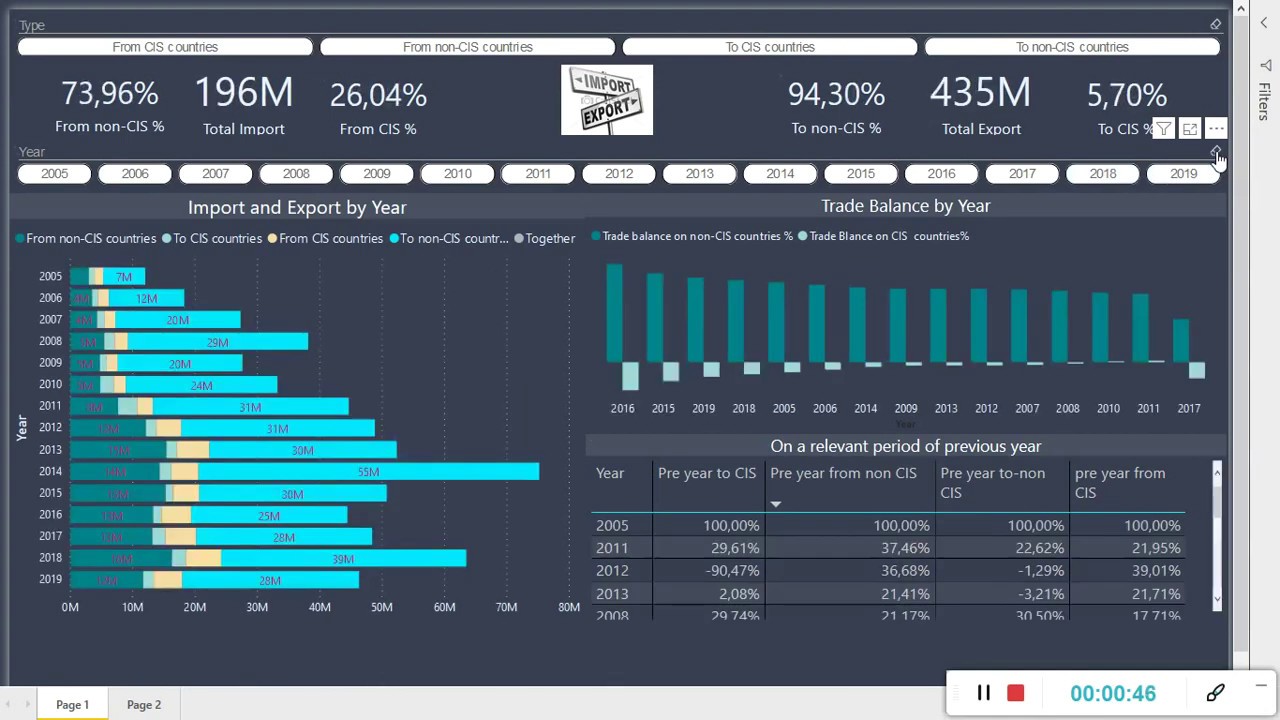This screenshot has width=1280, height=720.
Task: Filter by To CIS countries
Action: pos(770,47)
